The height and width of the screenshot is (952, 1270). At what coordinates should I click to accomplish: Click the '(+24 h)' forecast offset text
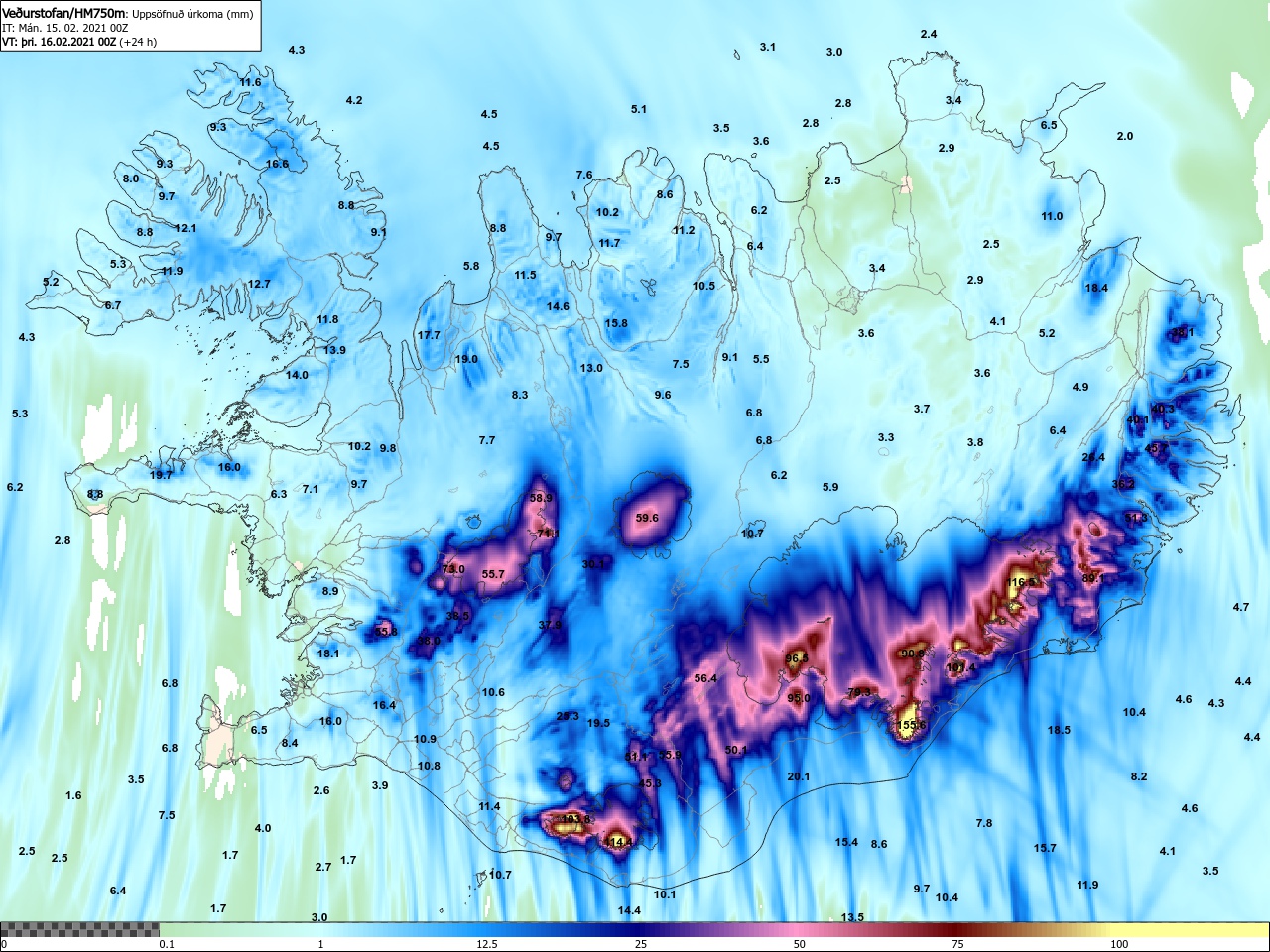[x=138, y=42]
